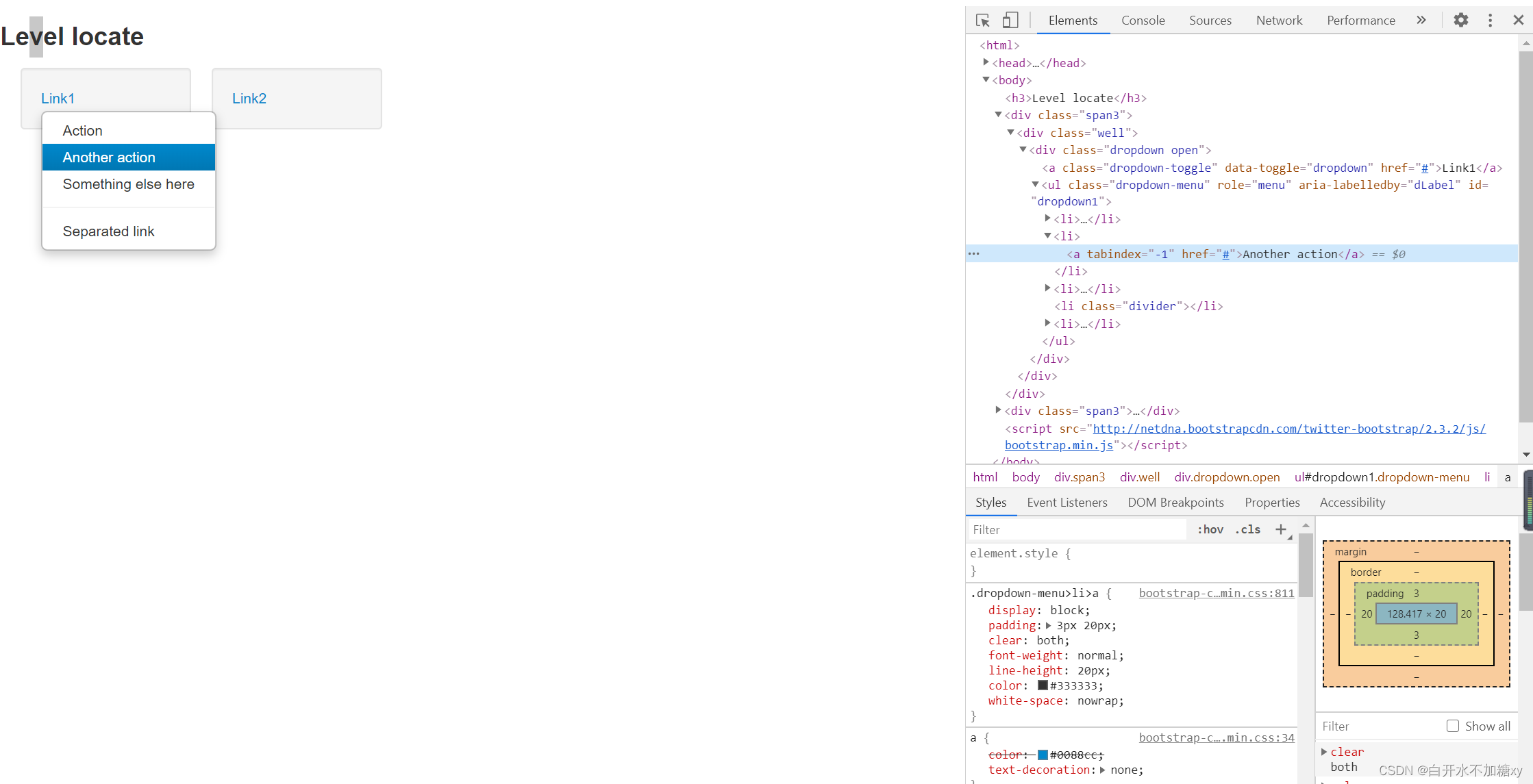Select body in the breadcrumb bar
The image size is (1533, 784).
[1025, 477]
